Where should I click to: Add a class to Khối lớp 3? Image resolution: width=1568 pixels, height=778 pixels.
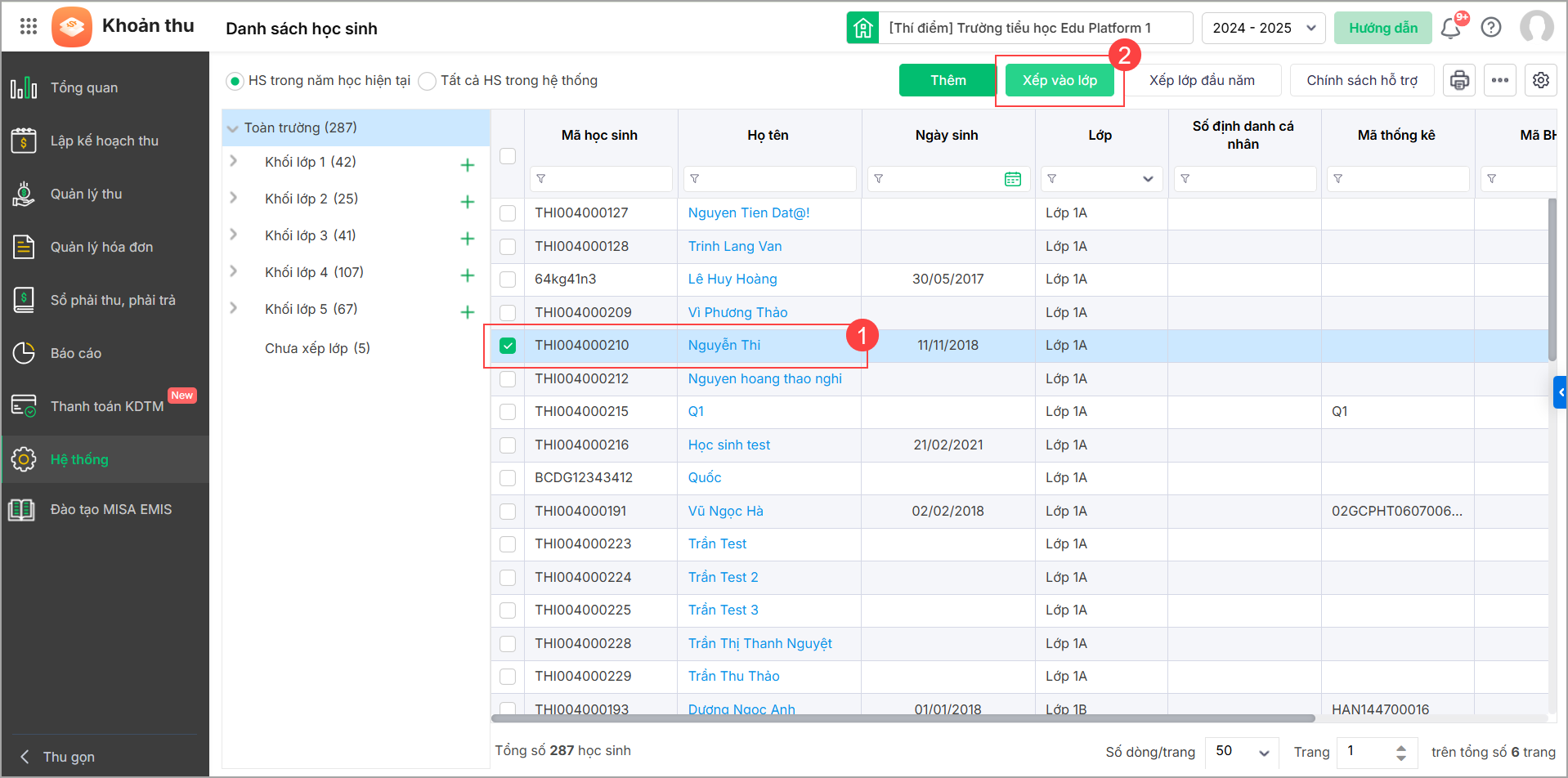coord(468,239)
